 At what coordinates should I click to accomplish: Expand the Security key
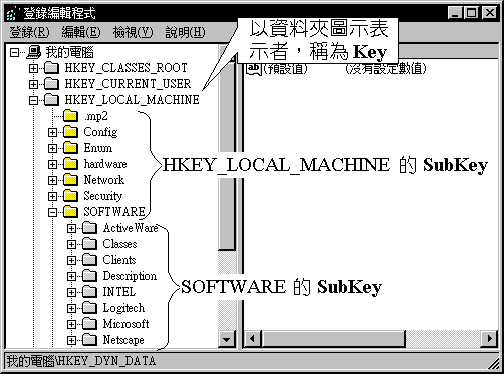click(52, 196)
